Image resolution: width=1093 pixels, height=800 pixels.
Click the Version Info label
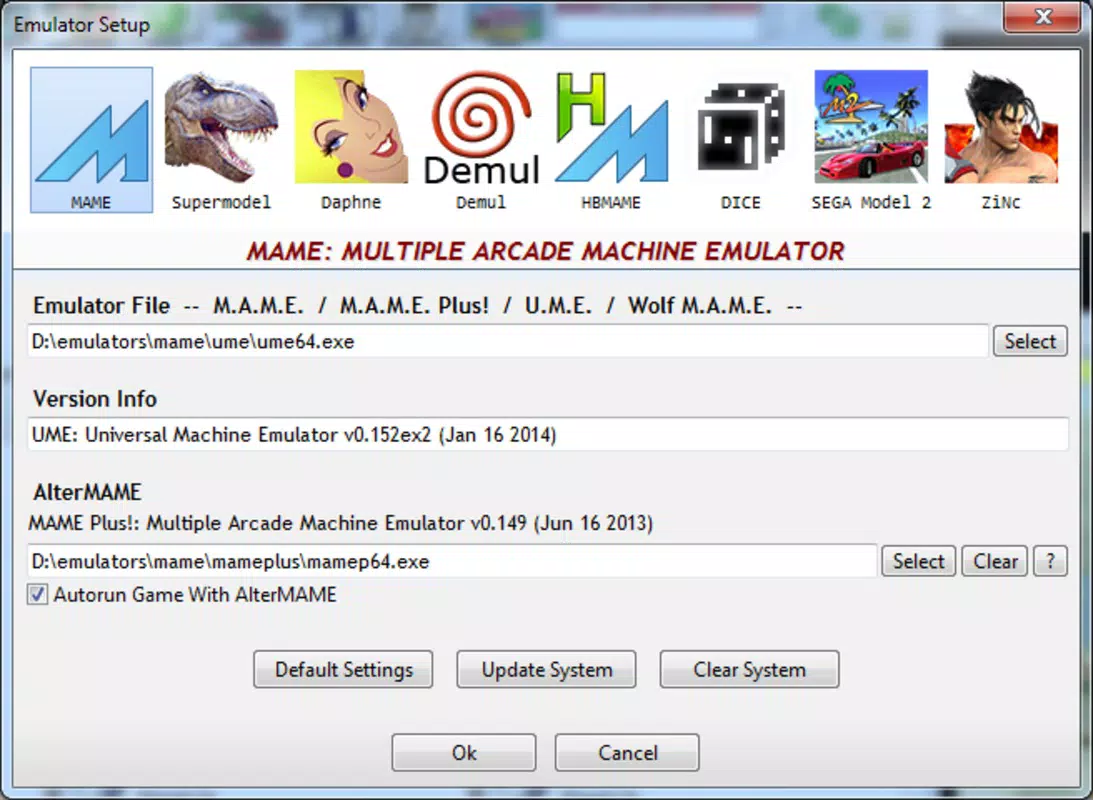[x=95, y=399]
